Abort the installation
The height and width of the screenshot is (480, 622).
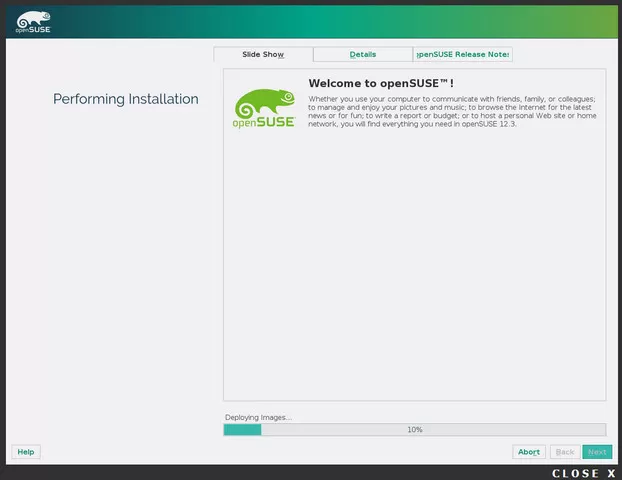(529, 452)
